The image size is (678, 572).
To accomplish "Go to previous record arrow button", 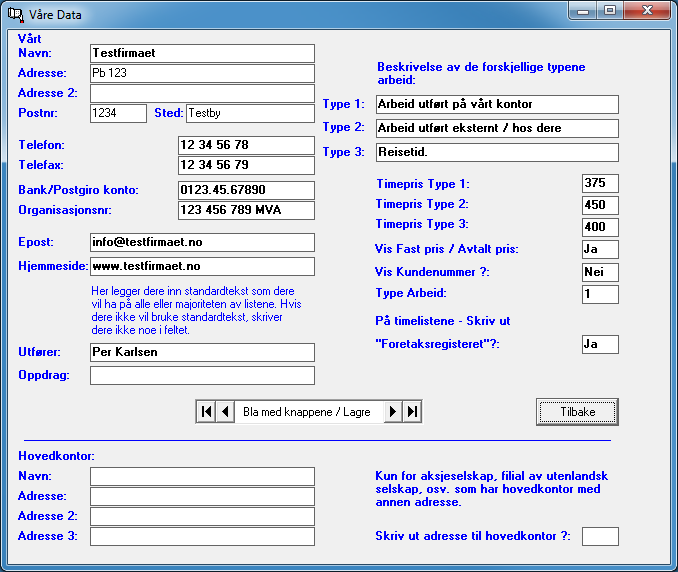I will tap(225, 411).
